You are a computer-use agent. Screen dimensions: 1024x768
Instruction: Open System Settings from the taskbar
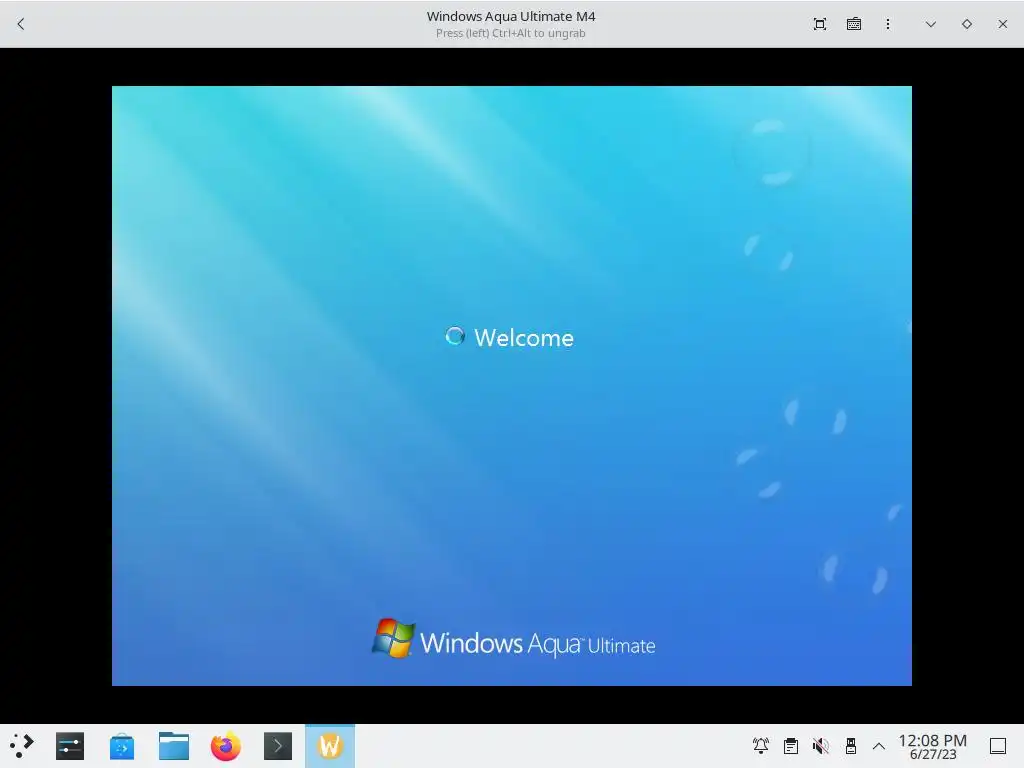[x=70, y=746]
